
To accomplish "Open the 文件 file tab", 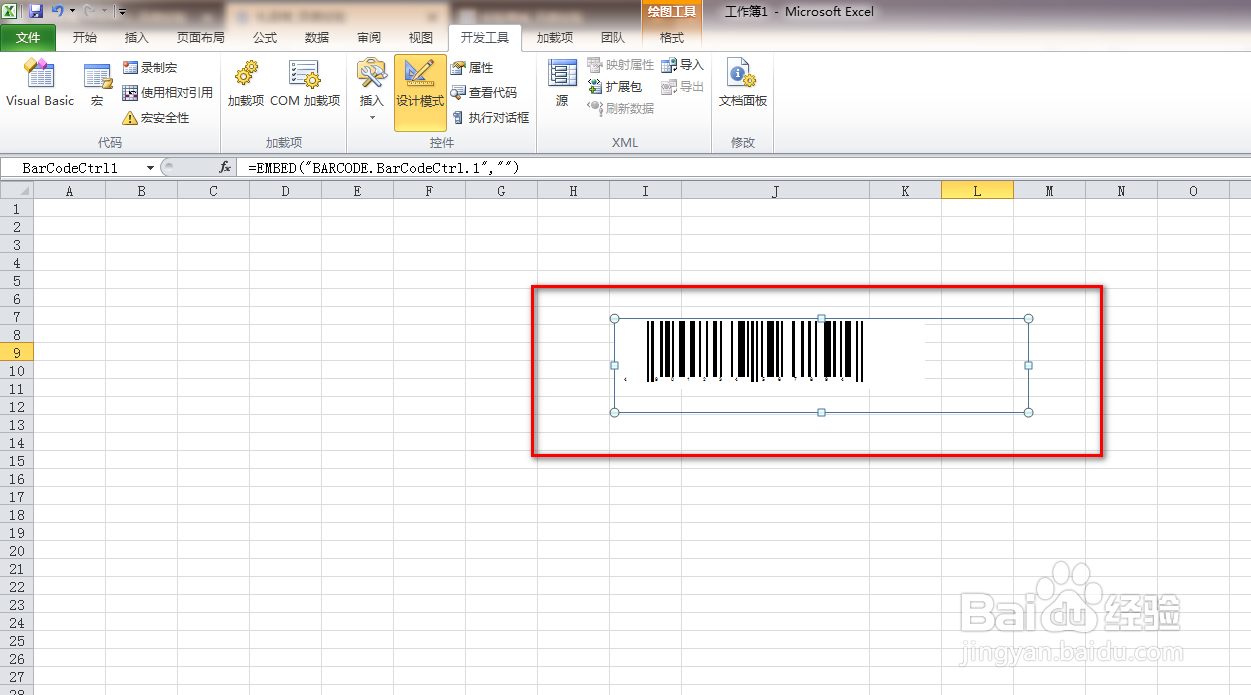I will tap(28, 38).
